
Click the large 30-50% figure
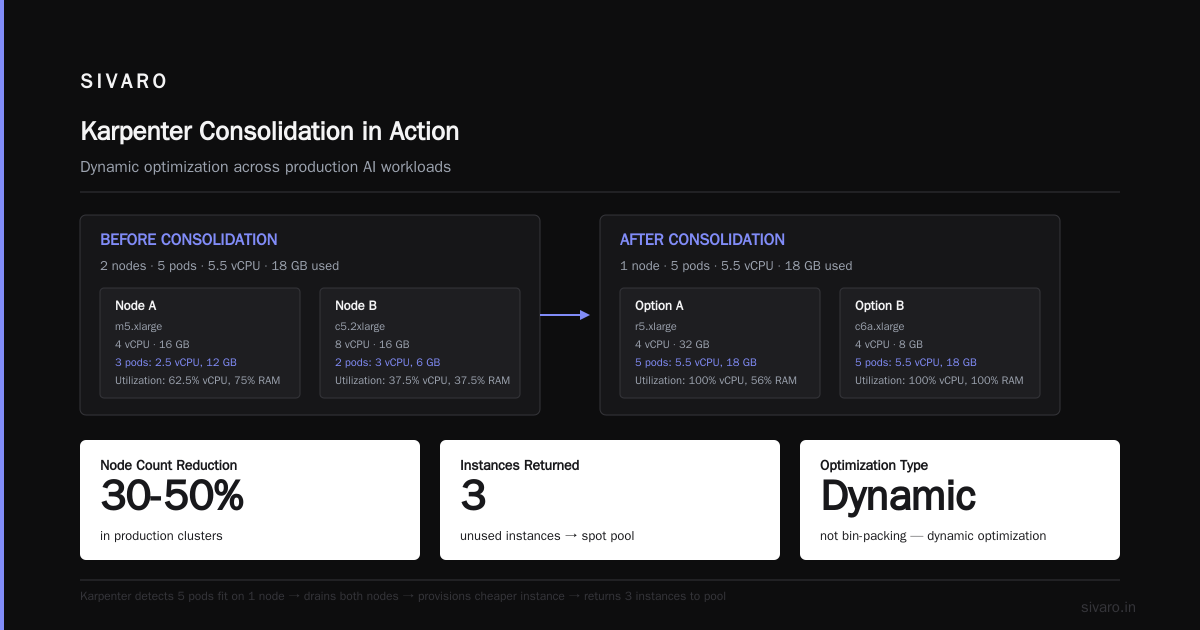pos(172,497)
